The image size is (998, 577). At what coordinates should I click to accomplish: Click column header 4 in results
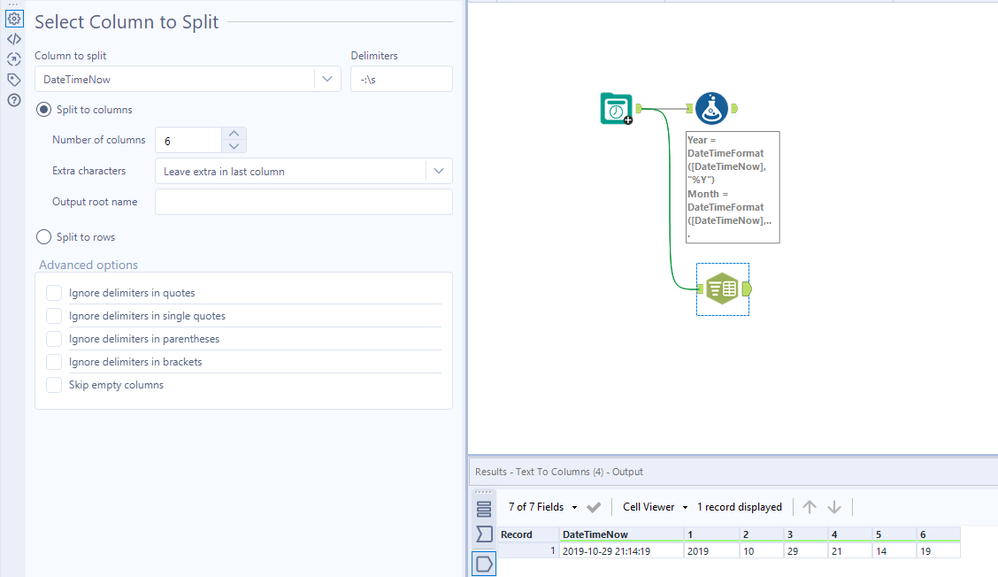coord(850,534)
